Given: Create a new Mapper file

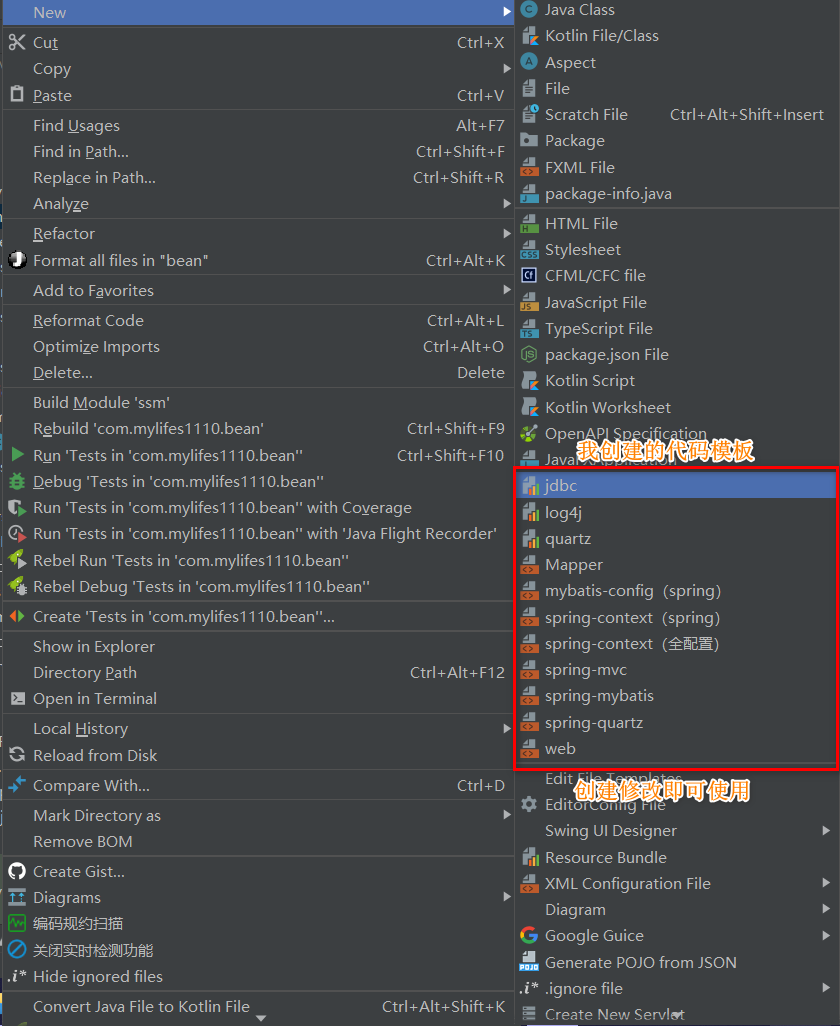Looking at the screenshot, I should click(x=676, y=565).
